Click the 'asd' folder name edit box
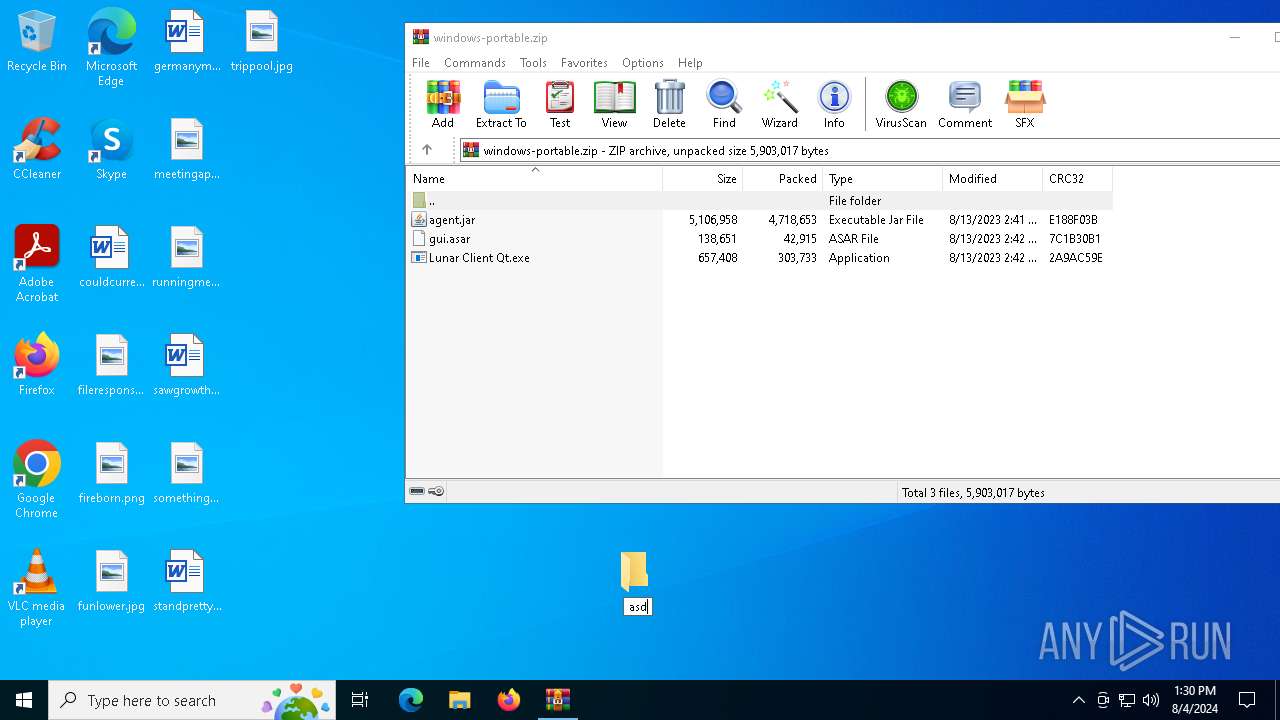 tap(637, 607)
